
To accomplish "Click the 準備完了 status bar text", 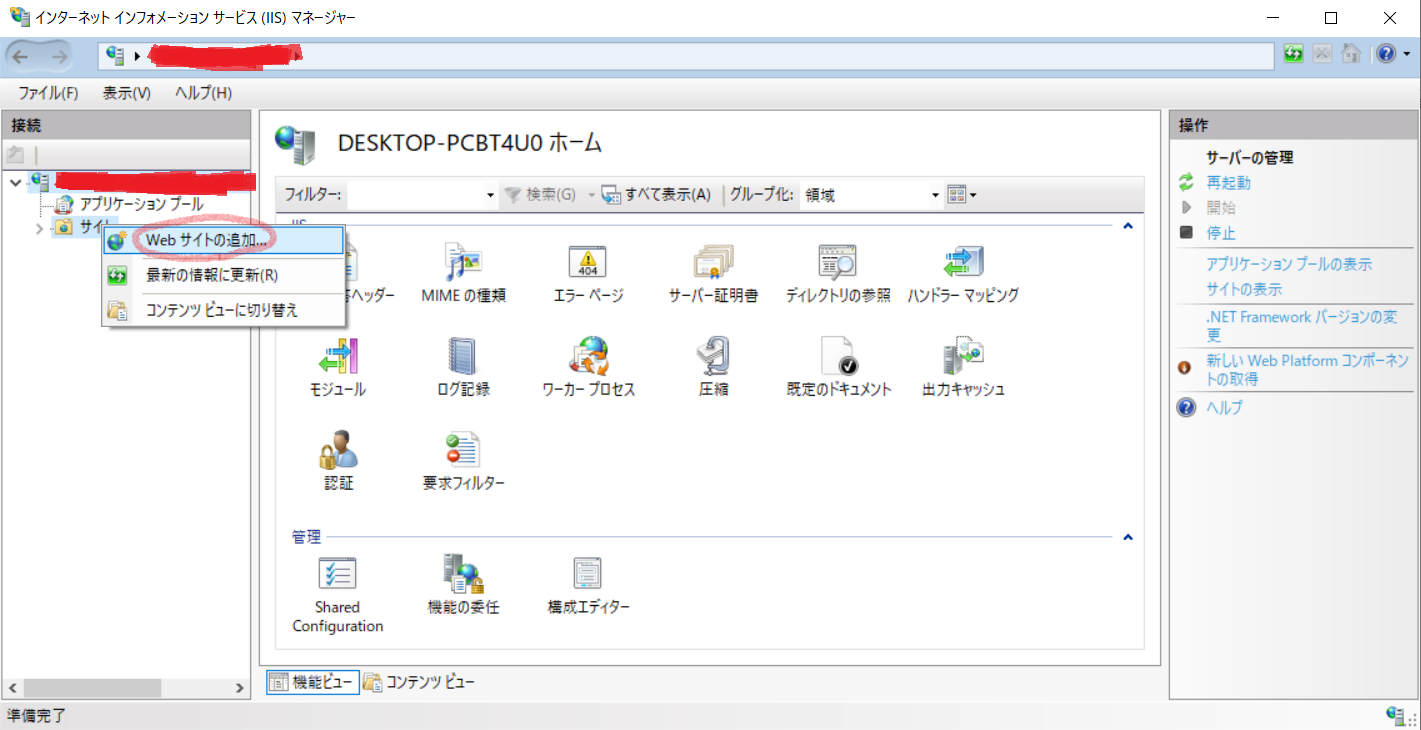I will [37, 715].
